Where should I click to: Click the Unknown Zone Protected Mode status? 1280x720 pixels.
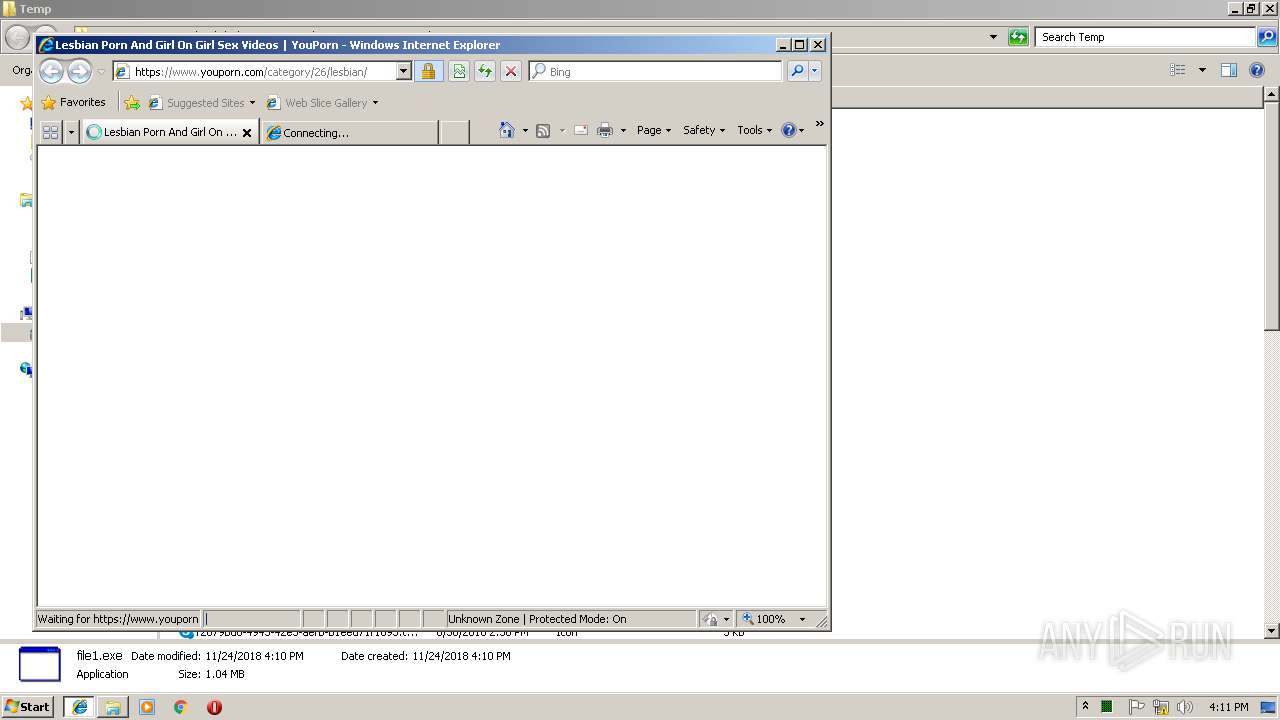pyautogui.click(x=570, y=619)
